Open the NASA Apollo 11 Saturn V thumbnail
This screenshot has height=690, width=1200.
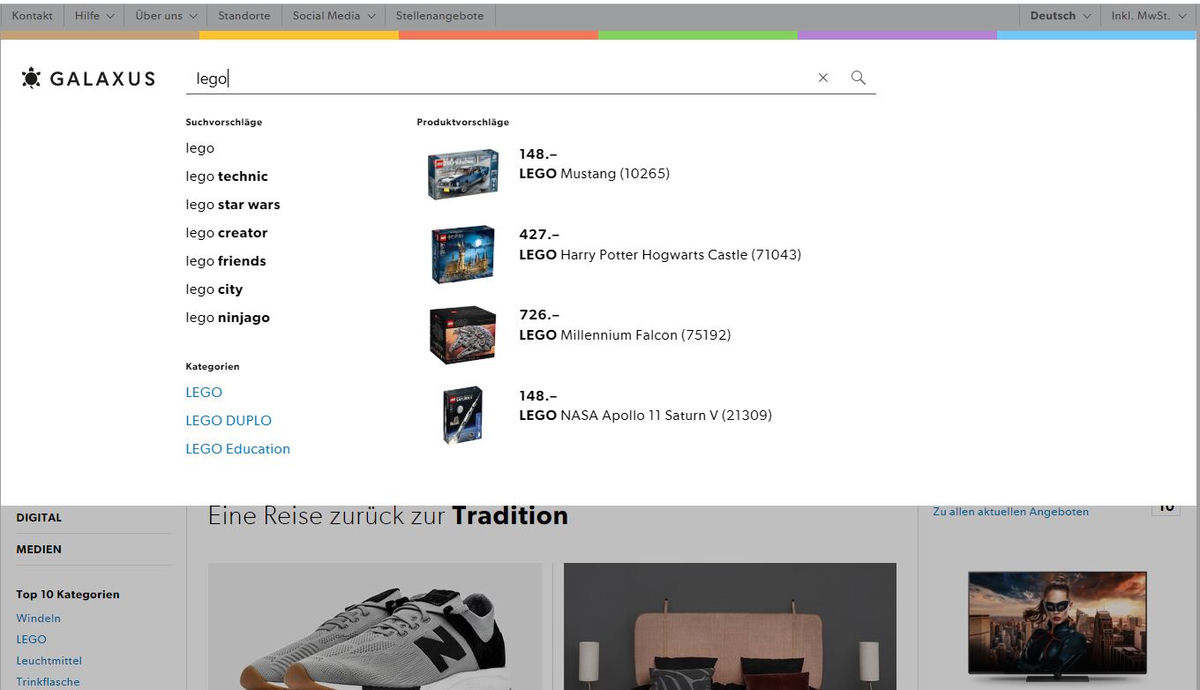(462, 414)
